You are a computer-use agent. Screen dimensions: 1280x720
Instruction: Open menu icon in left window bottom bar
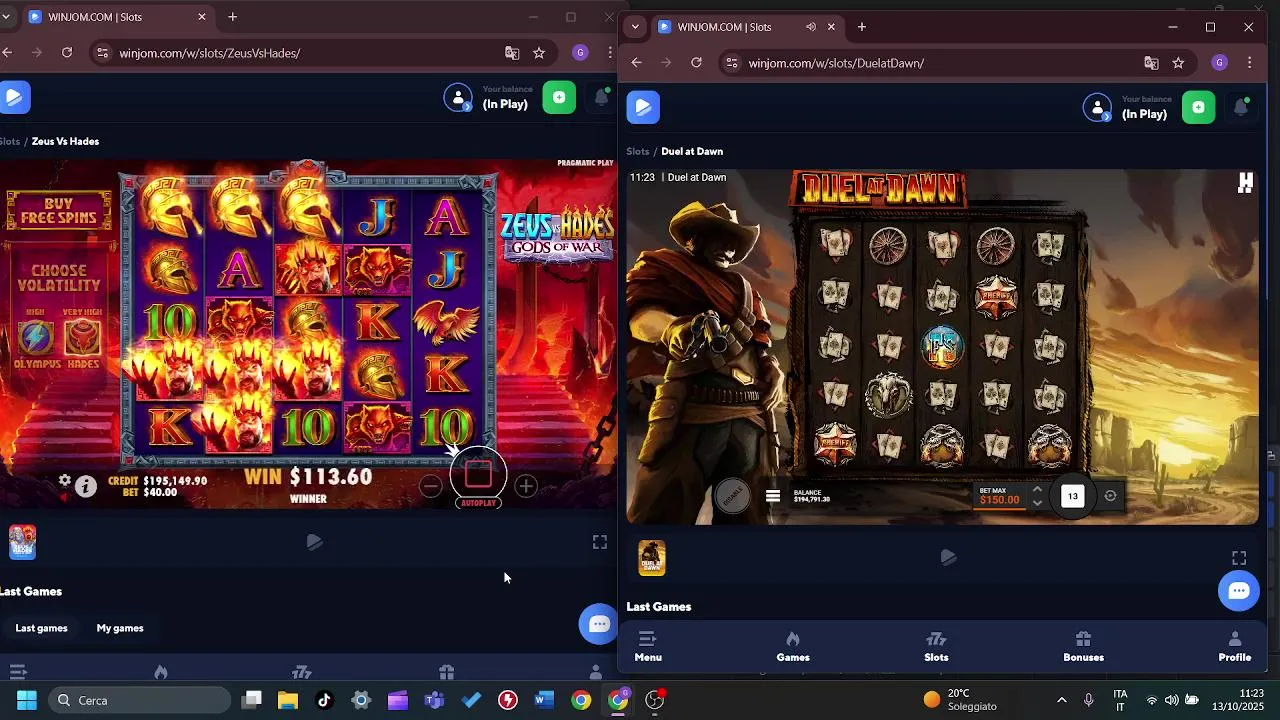click(17, 672)
